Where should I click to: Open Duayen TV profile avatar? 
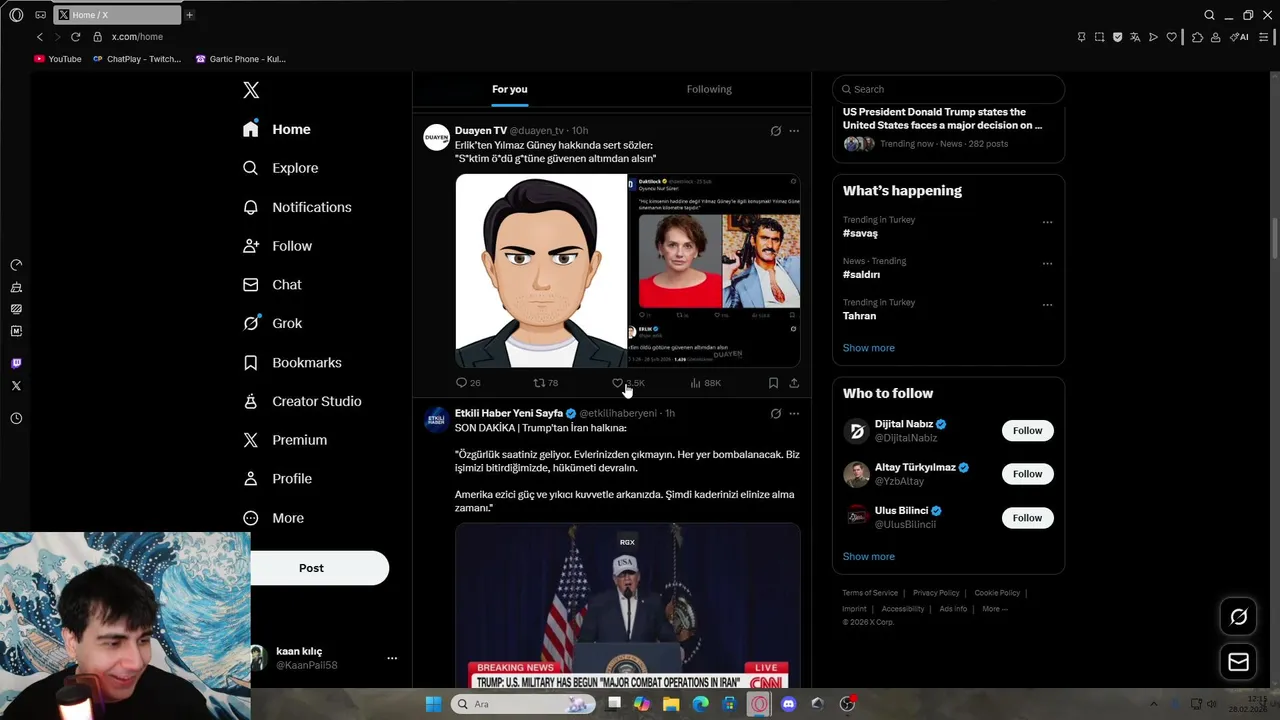pyautogui.click(x=436, y=138)
